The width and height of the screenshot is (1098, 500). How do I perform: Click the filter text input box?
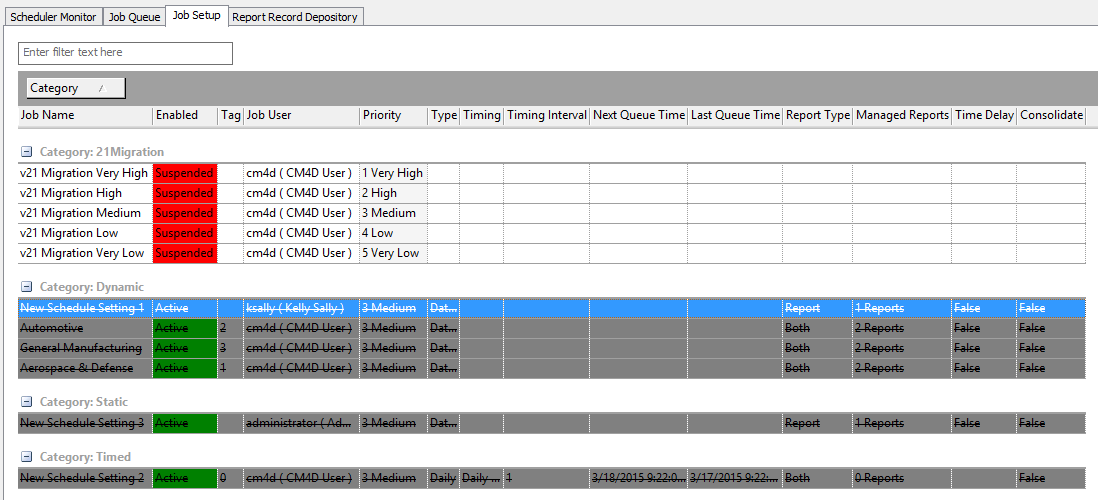pos(125,53)
